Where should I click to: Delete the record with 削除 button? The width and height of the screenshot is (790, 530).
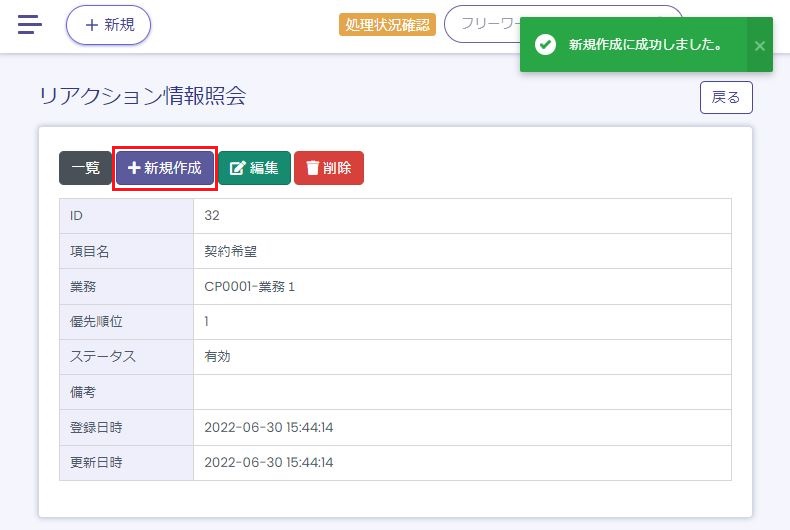click(329, 168)
